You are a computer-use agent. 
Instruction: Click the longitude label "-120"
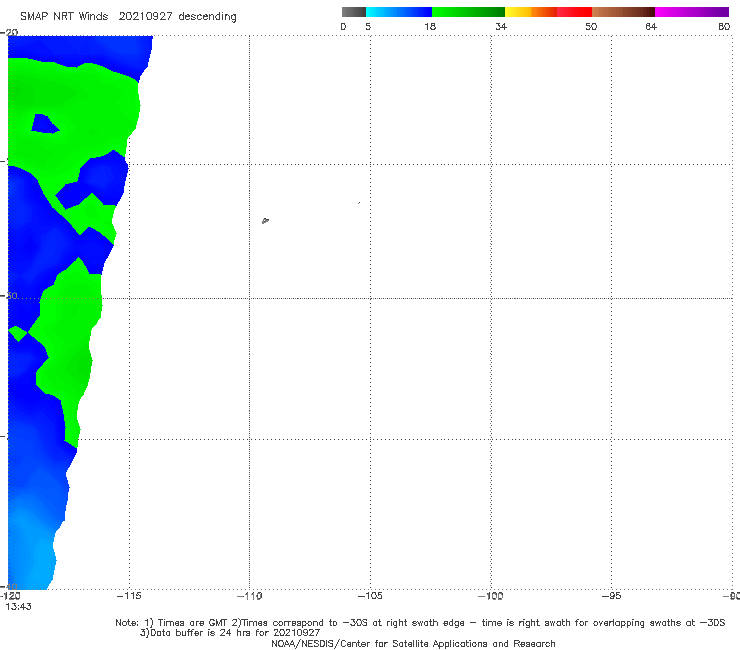click(10, 596)
